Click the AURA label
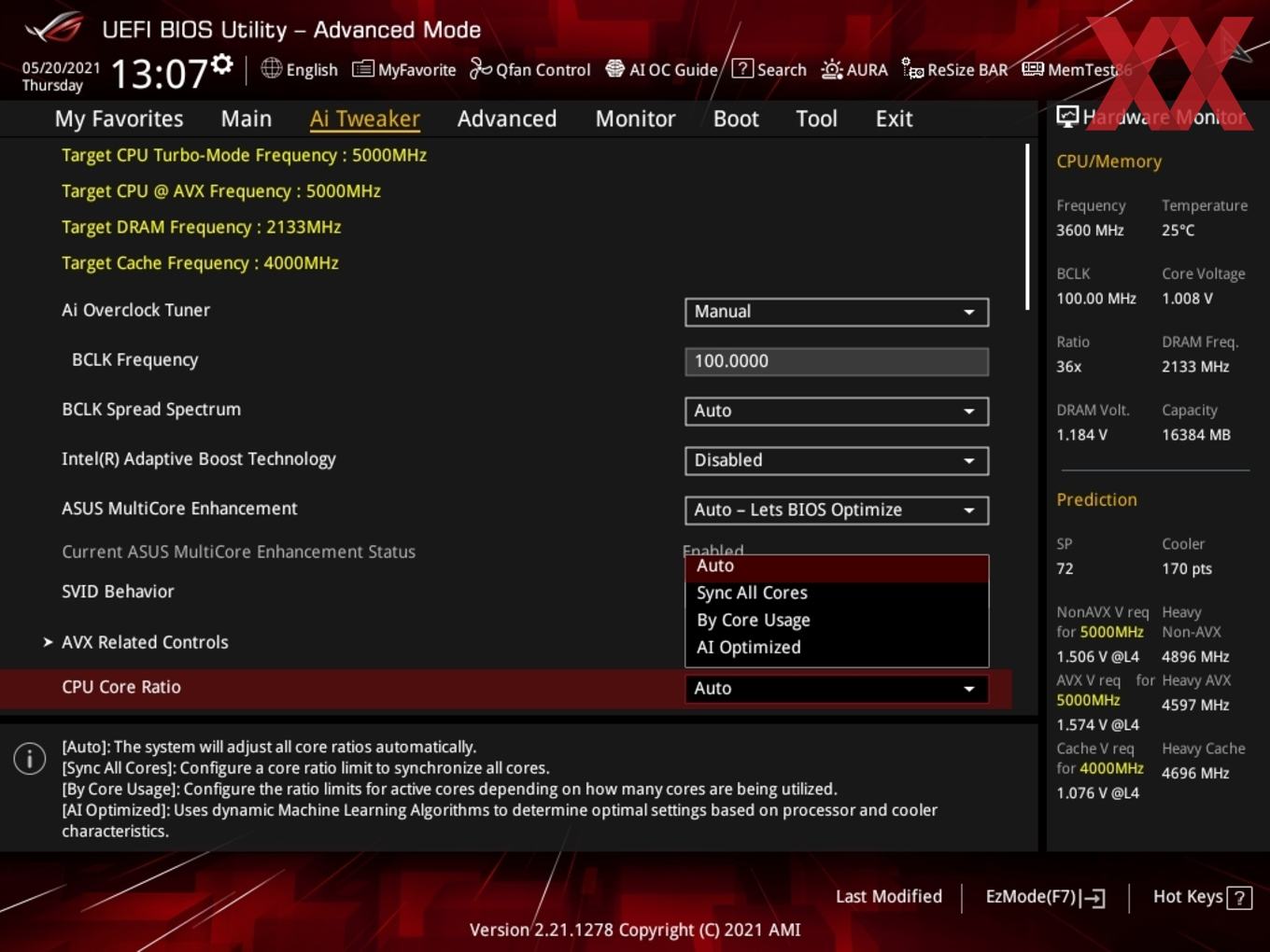This screenshot has height=952, width=1270. (867, 70)
